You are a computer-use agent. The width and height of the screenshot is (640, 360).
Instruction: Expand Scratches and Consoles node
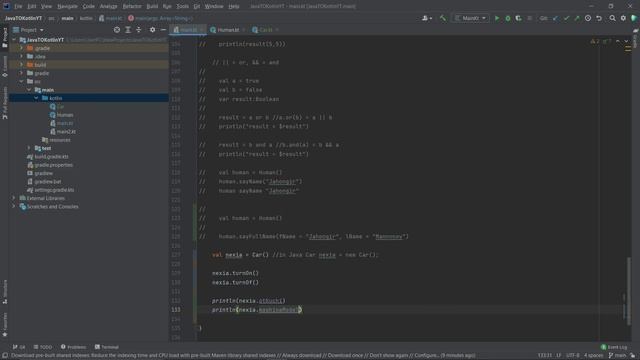(x=14, y=207)
